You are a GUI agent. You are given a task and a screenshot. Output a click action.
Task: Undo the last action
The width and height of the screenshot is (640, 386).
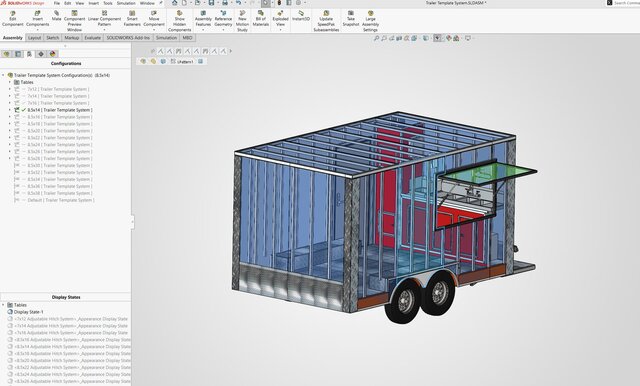click(238, 3)
